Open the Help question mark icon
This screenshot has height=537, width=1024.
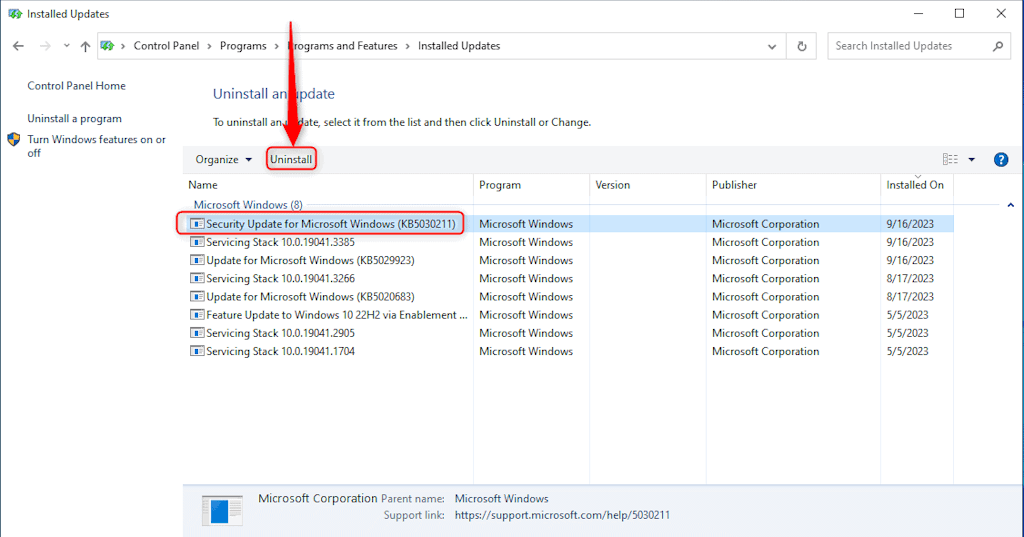tap(1000, 159)
